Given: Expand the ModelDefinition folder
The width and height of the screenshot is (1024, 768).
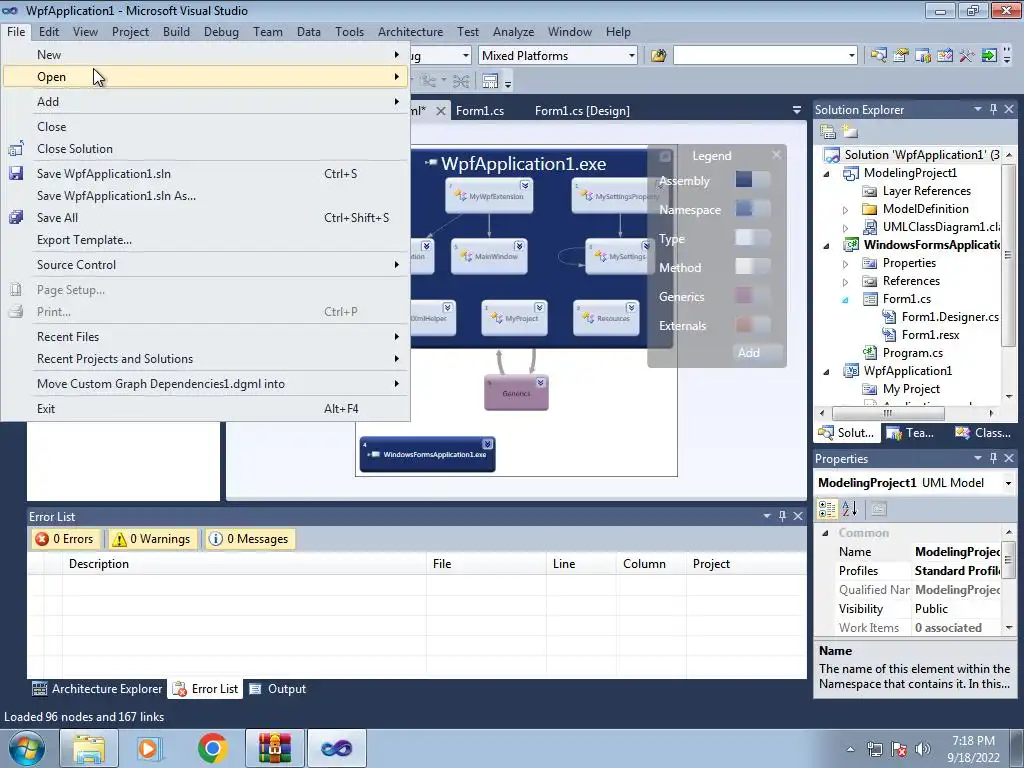Looking at the screenshot, I should click(845, 210).
